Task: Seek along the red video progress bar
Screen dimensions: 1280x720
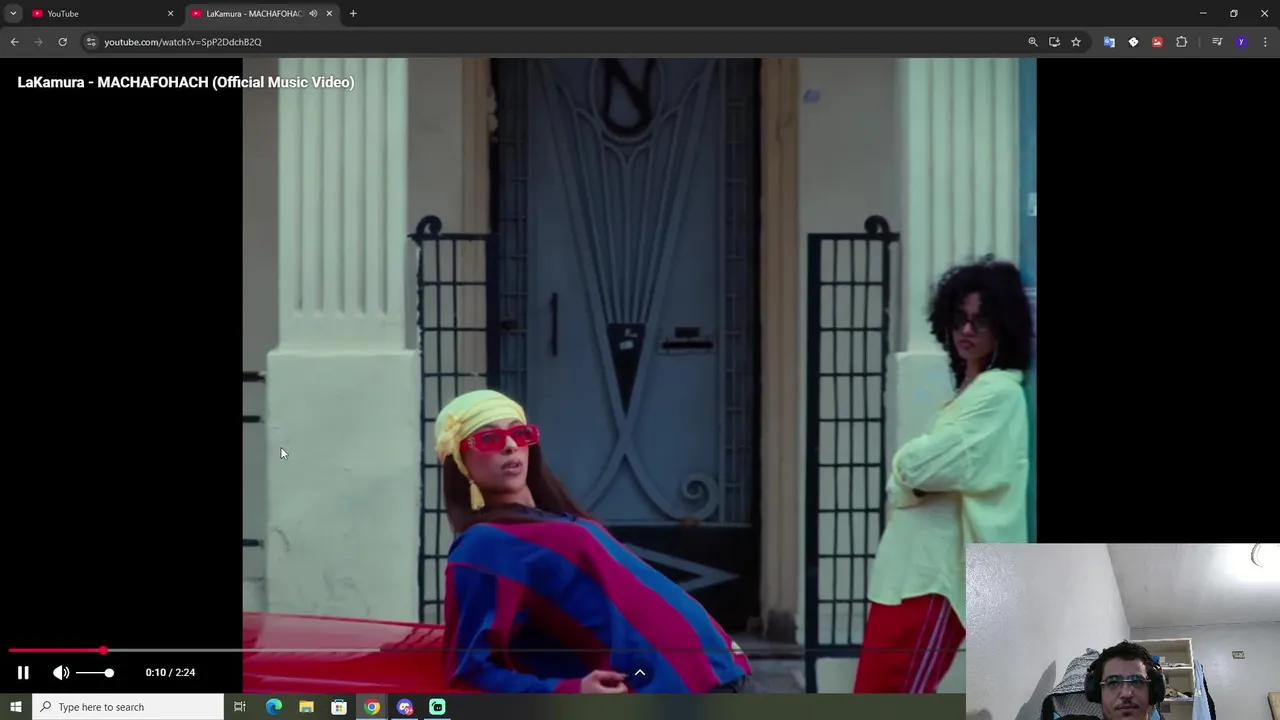Action: [485, 650]
